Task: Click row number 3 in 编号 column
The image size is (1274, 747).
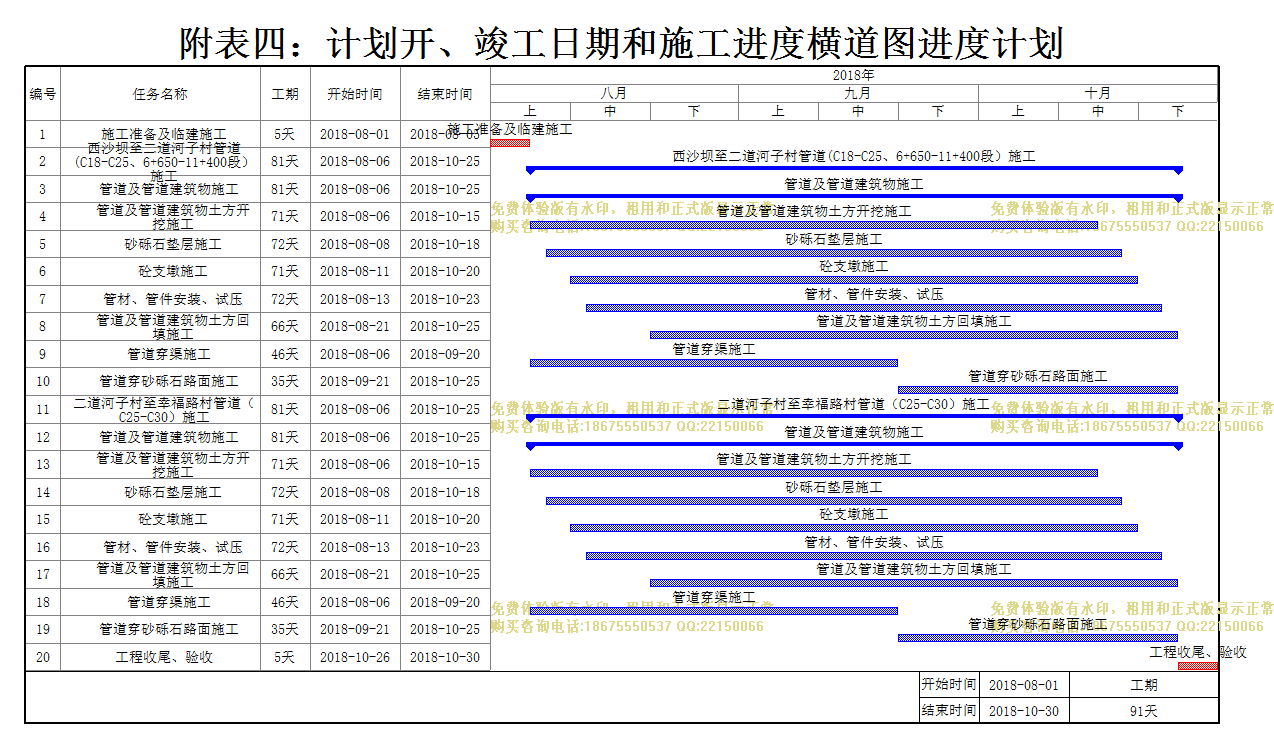Action: (x=43, y=189)
